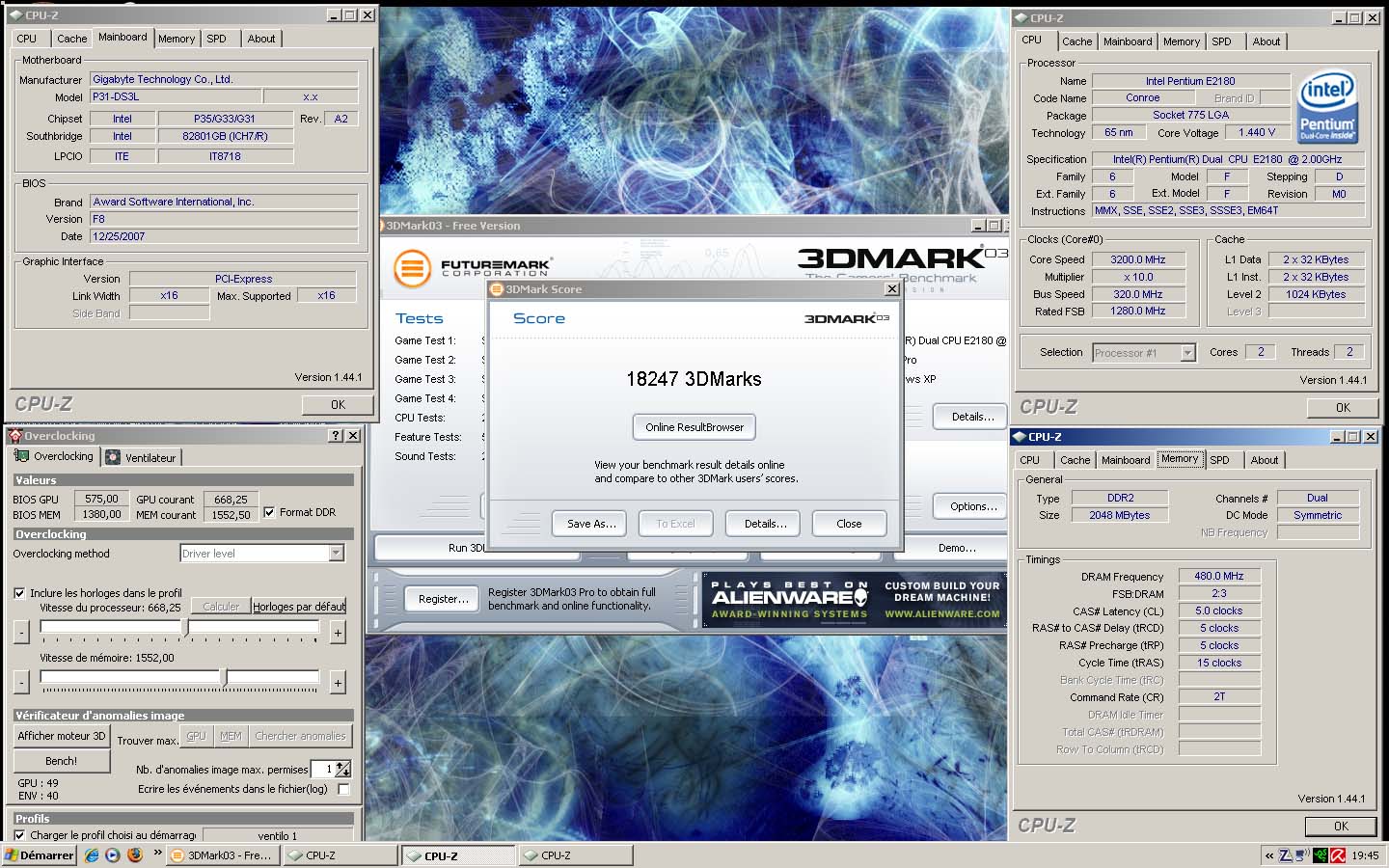Click Horloges par défaut button
This screenshot has width=1389, height=868.
[299, 607]
